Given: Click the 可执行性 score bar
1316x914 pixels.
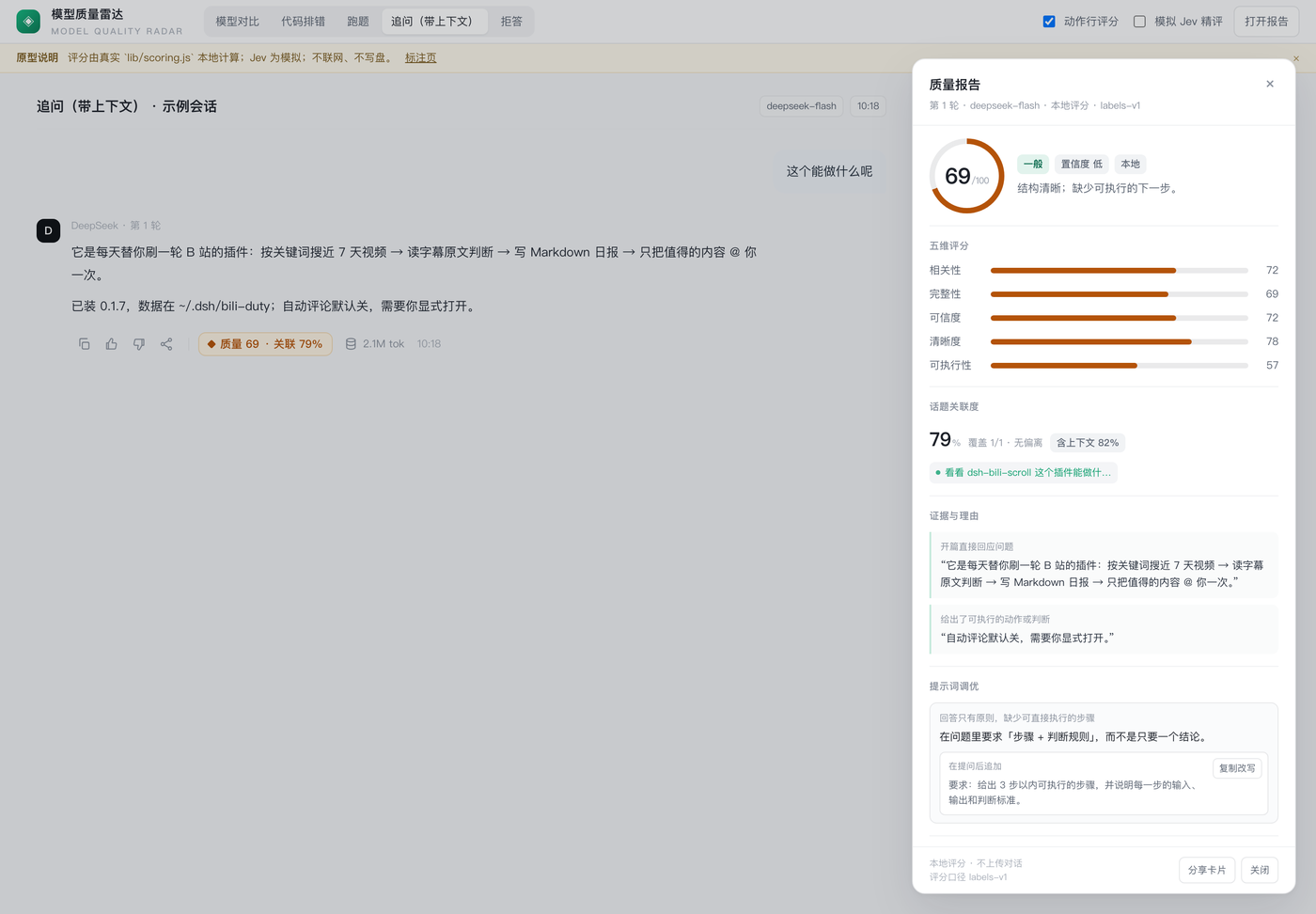Looking at the screenshot, I should click(x=1120, y=366).
